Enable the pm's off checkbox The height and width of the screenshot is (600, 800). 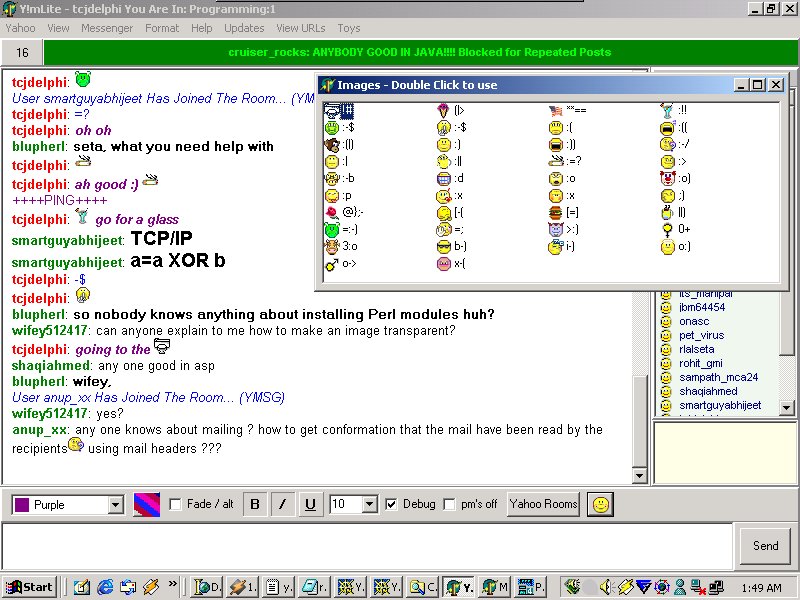[x=449, y=505]
